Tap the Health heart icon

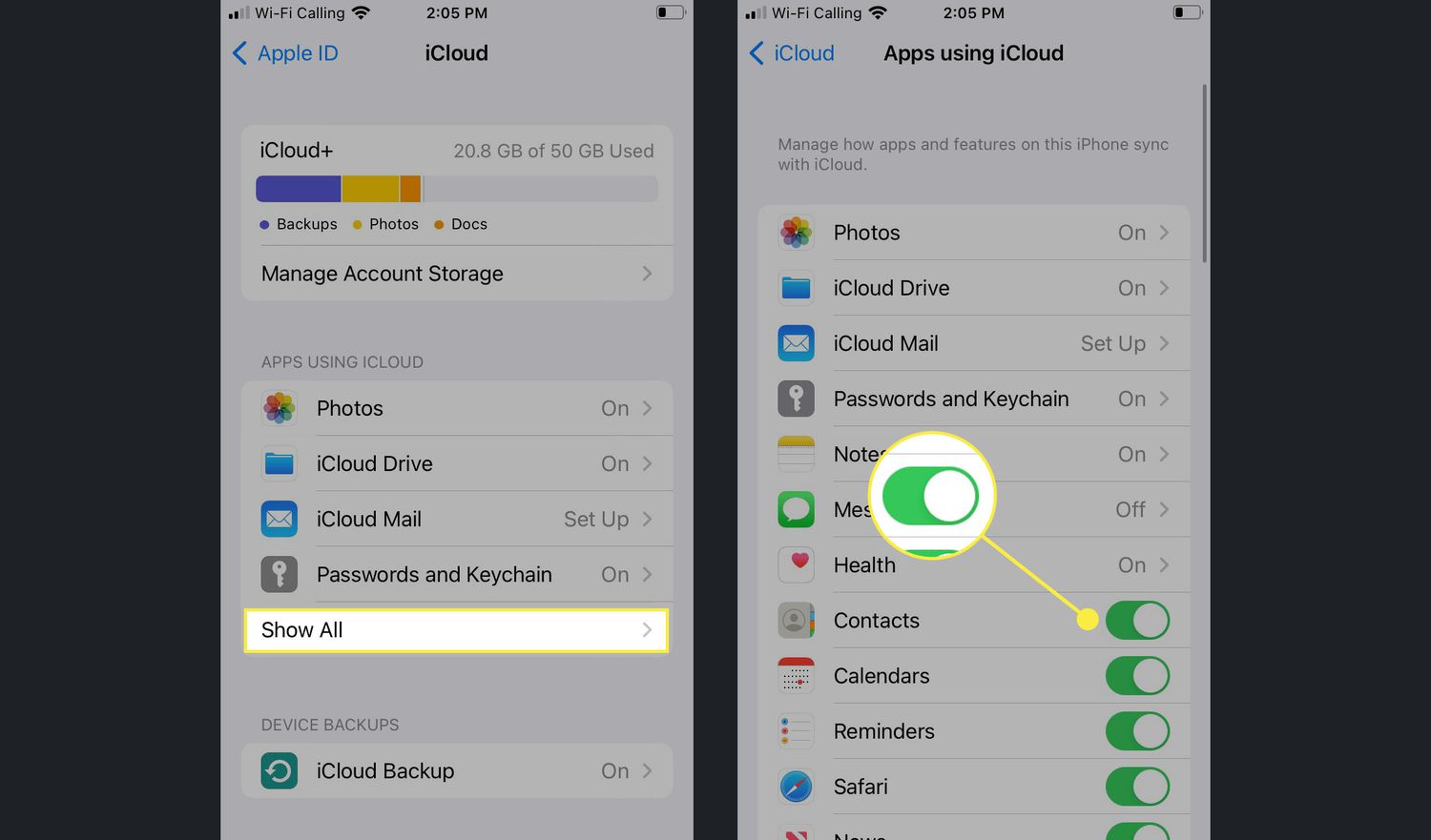[796, 564]
